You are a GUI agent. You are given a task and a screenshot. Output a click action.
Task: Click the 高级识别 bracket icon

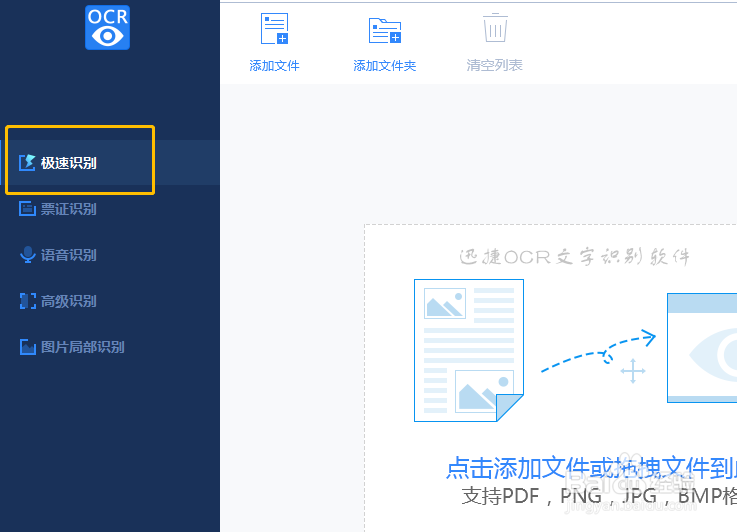click(x=28, y=301)
